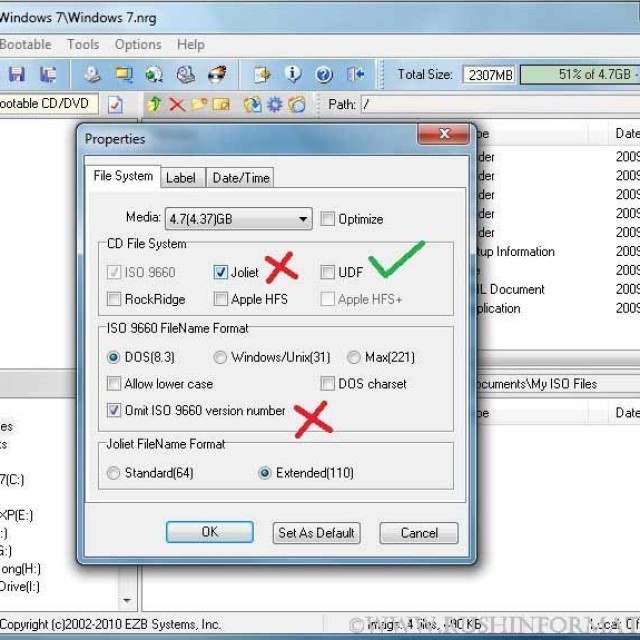The image size is (640, 640).
Task: Select the XP(E:) drive in tree
Action: click(x=16, y=515)
